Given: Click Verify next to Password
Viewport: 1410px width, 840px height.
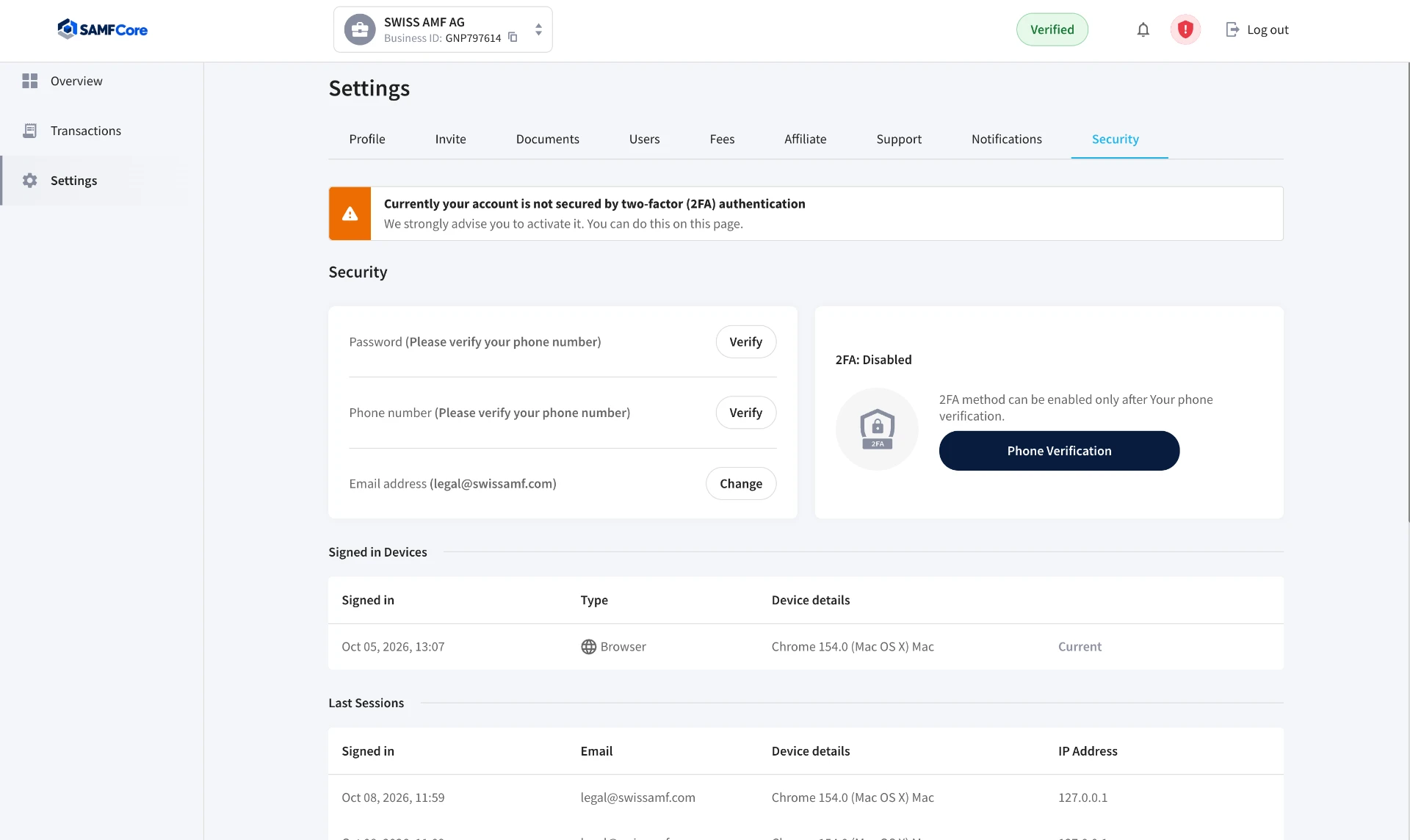Looking at the screenshot, I should pyautogui.click(x=745, y=341).
